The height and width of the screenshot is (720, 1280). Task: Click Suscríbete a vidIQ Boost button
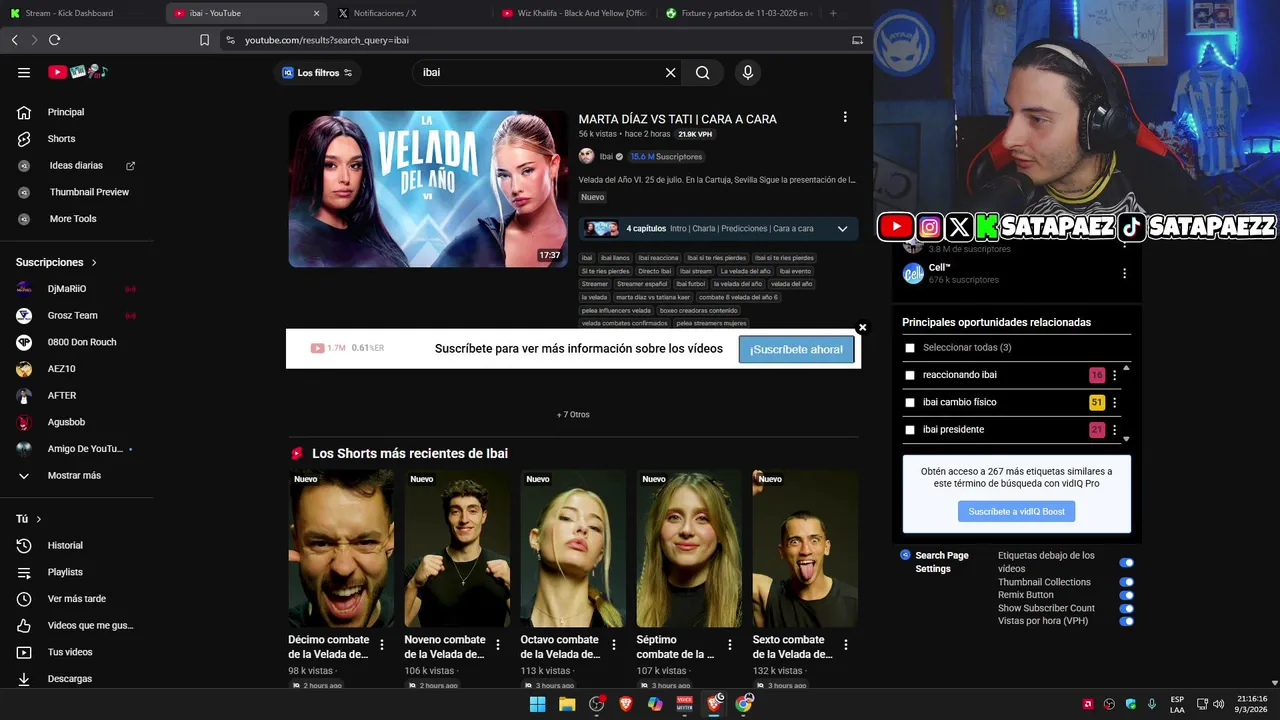[1016, 511]
